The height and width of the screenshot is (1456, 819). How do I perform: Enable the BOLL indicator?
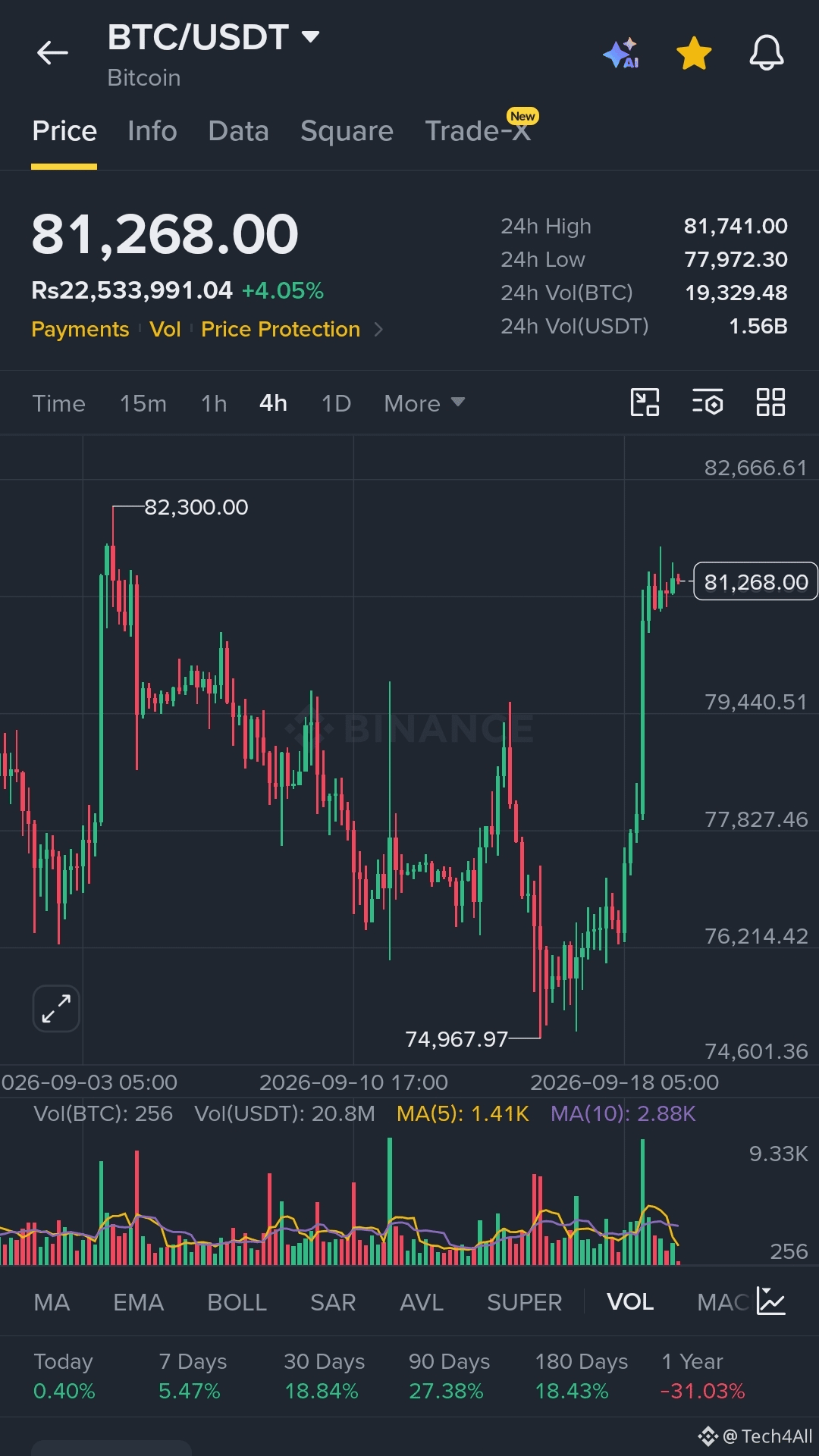coord(237,1302)
